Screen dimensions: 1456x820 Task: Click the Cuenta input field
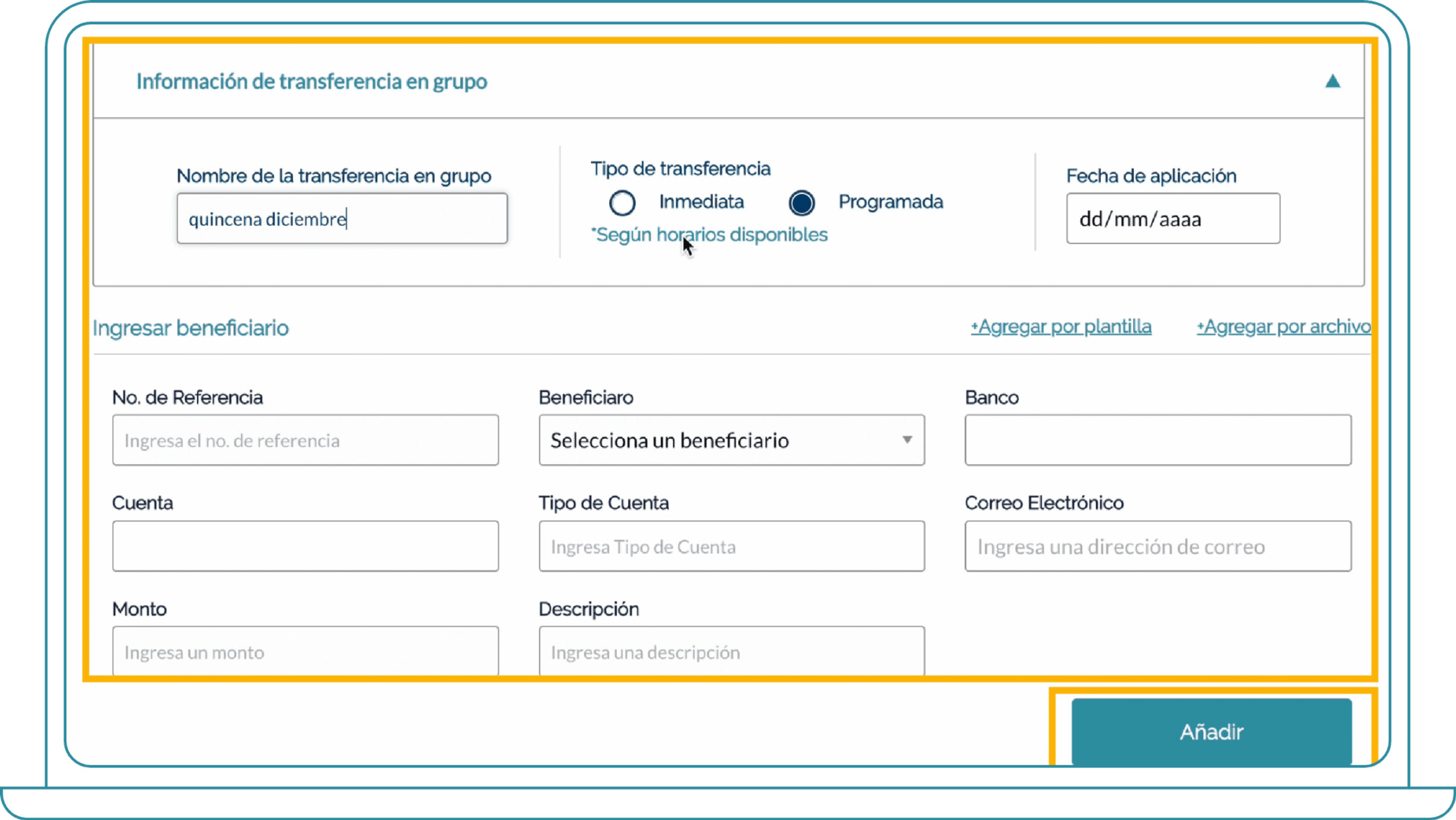click(305, 545)
